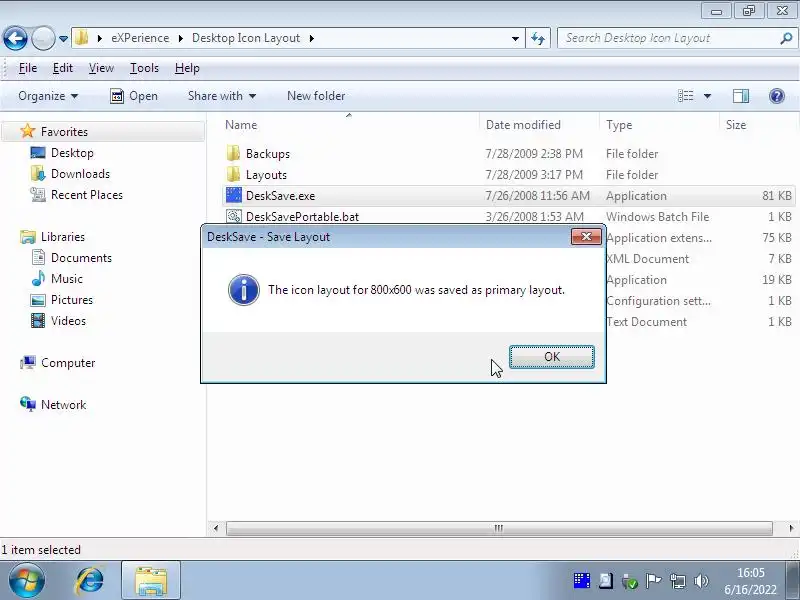Open the recent pages dropdown arrow

click(x=63, y=39)
